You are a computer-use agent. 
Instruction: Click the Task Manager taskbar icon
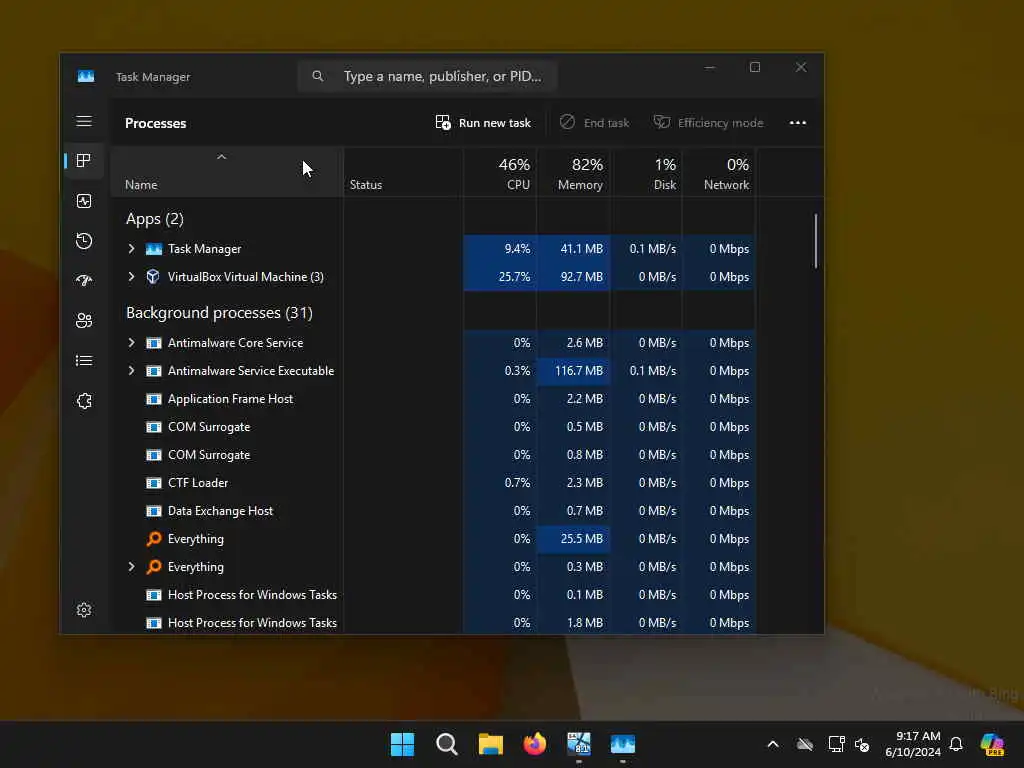click(623, 744)
